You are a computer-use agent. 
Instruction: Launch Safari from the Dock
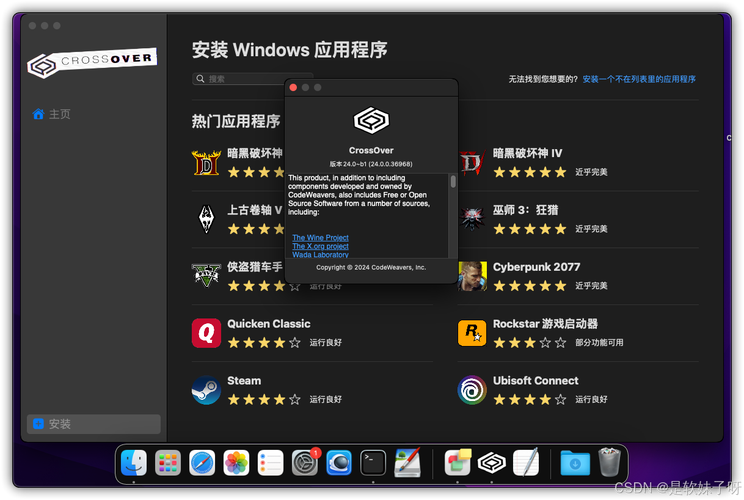[x=202, y=463]
